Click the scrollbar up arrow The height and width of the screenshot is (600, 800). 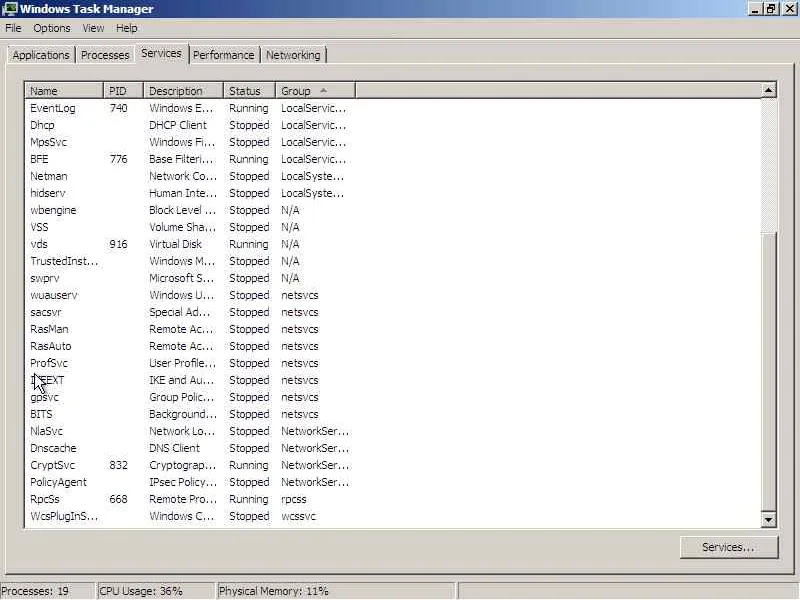click(x=768, y=90)
